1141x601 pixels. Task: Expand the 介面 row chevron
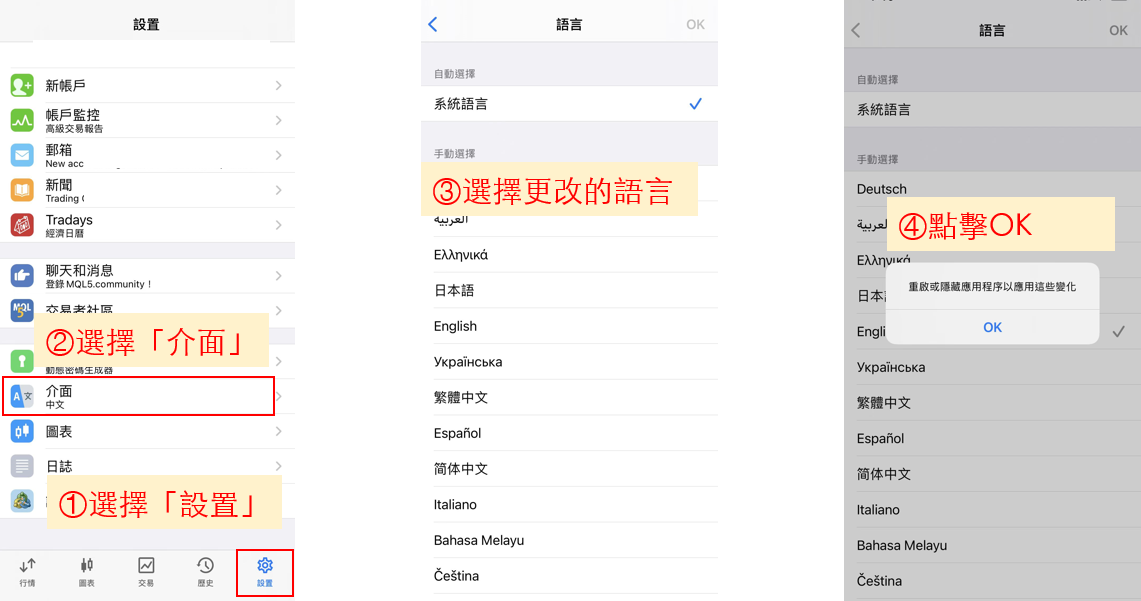[x=279, y=397]
